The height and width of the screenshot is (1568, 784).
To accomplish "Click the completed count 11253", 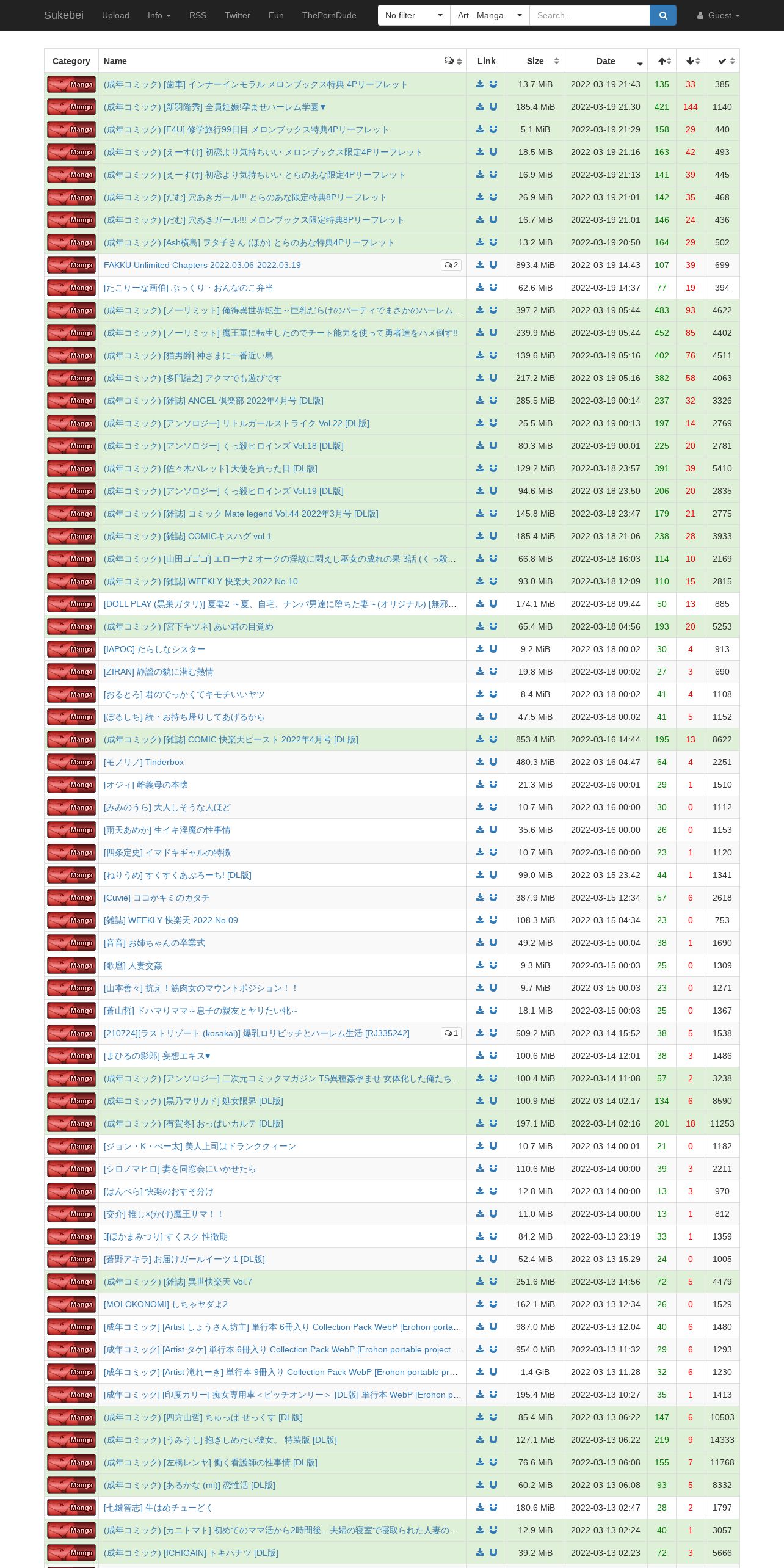I will coord(722,1123).
